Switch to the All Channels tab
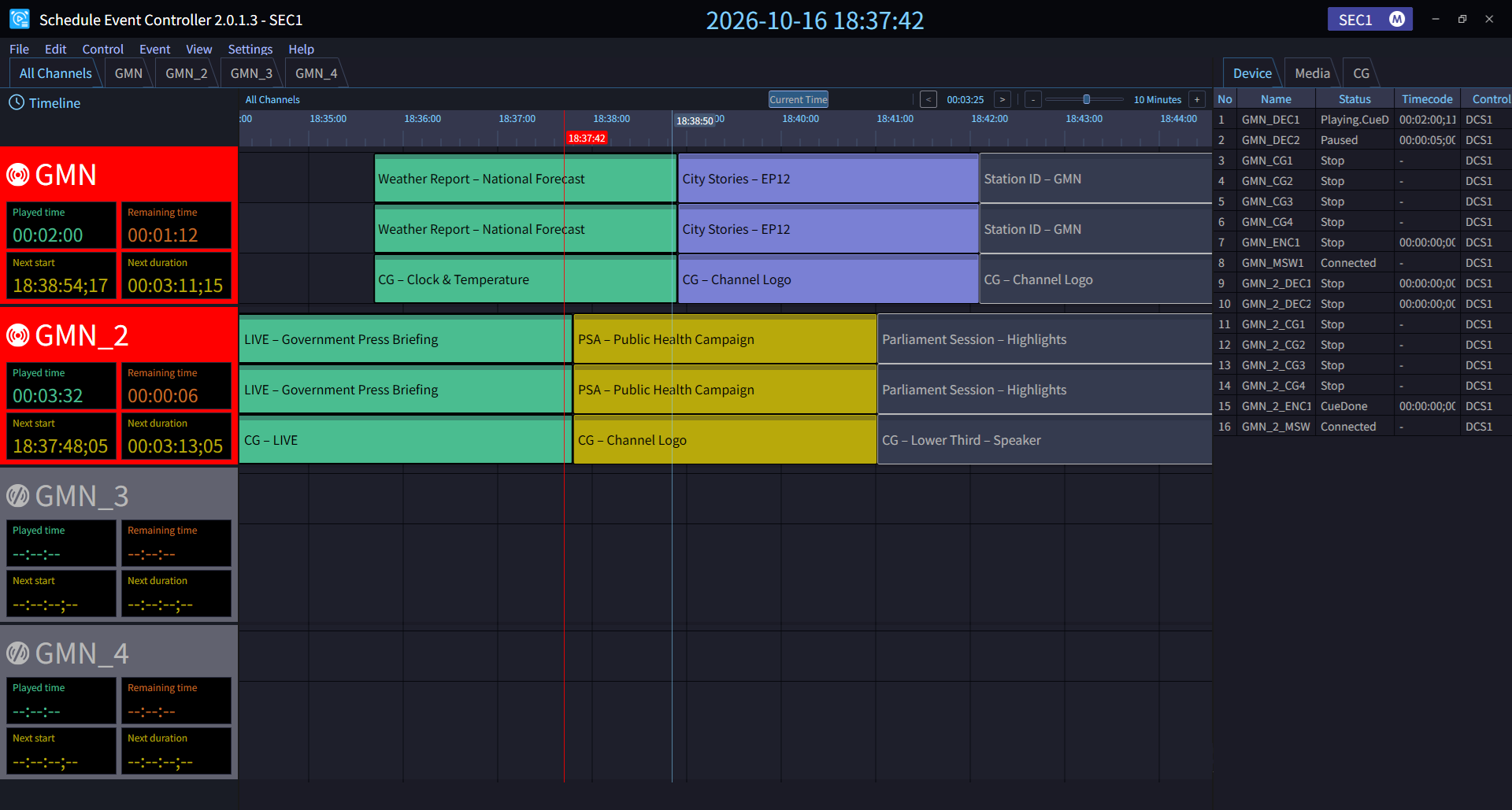This screenshot has width=1512, height=810. coord(55,73)
